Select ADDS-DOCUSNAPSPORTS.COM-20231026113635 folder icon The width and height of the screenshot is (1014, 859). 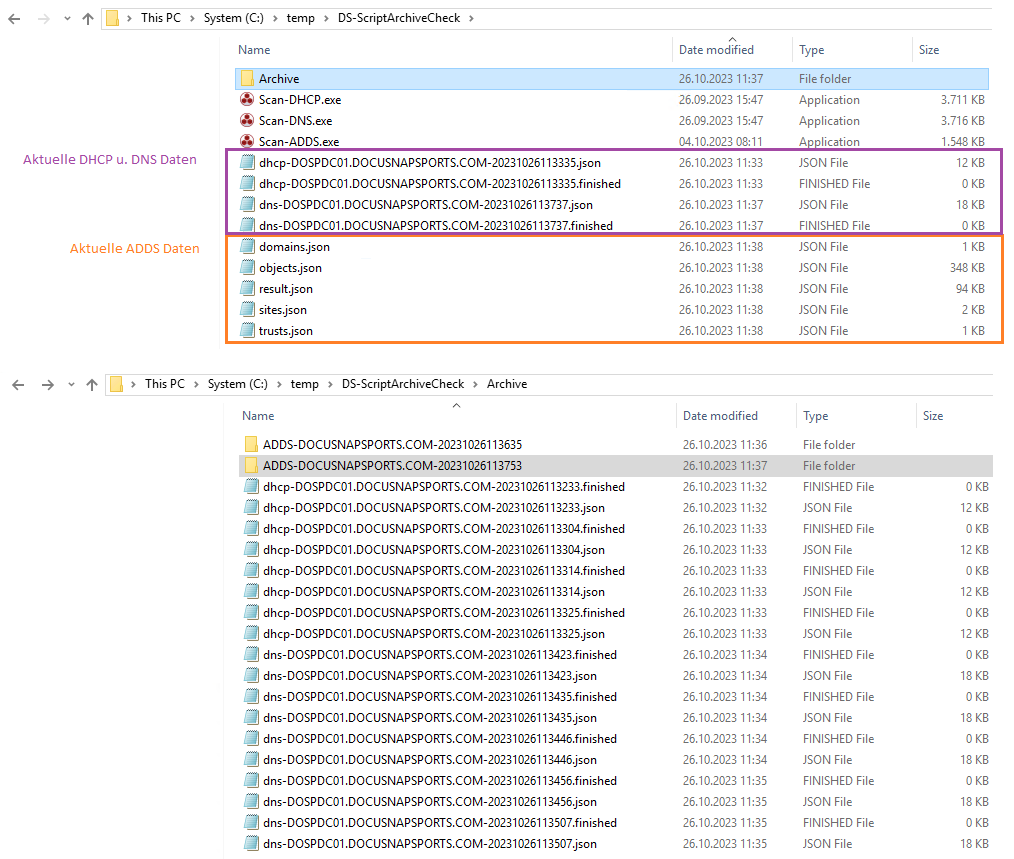[x=251, y=444]
